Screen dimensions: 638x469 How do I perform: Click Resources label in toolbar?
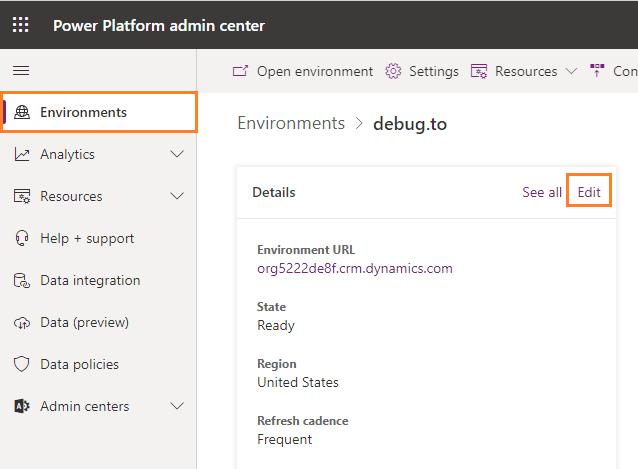tap(526, 72)
